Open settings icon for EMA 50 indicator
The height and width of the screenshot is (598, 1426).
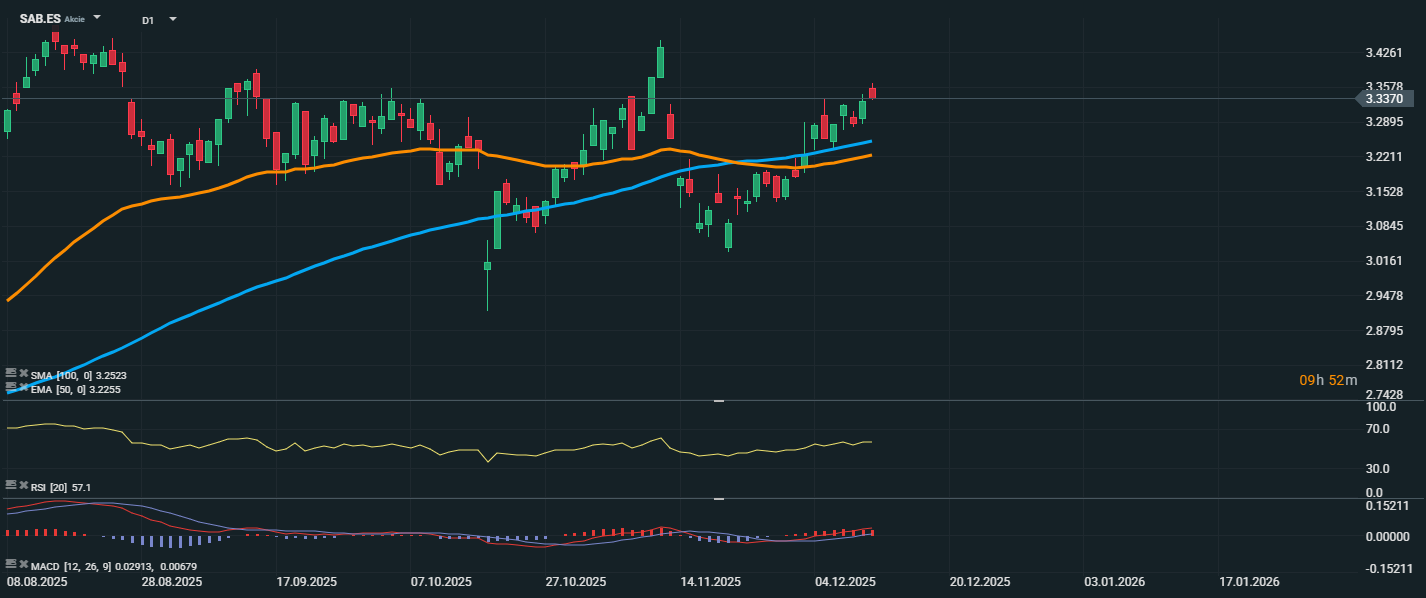(x=11, y=386)
